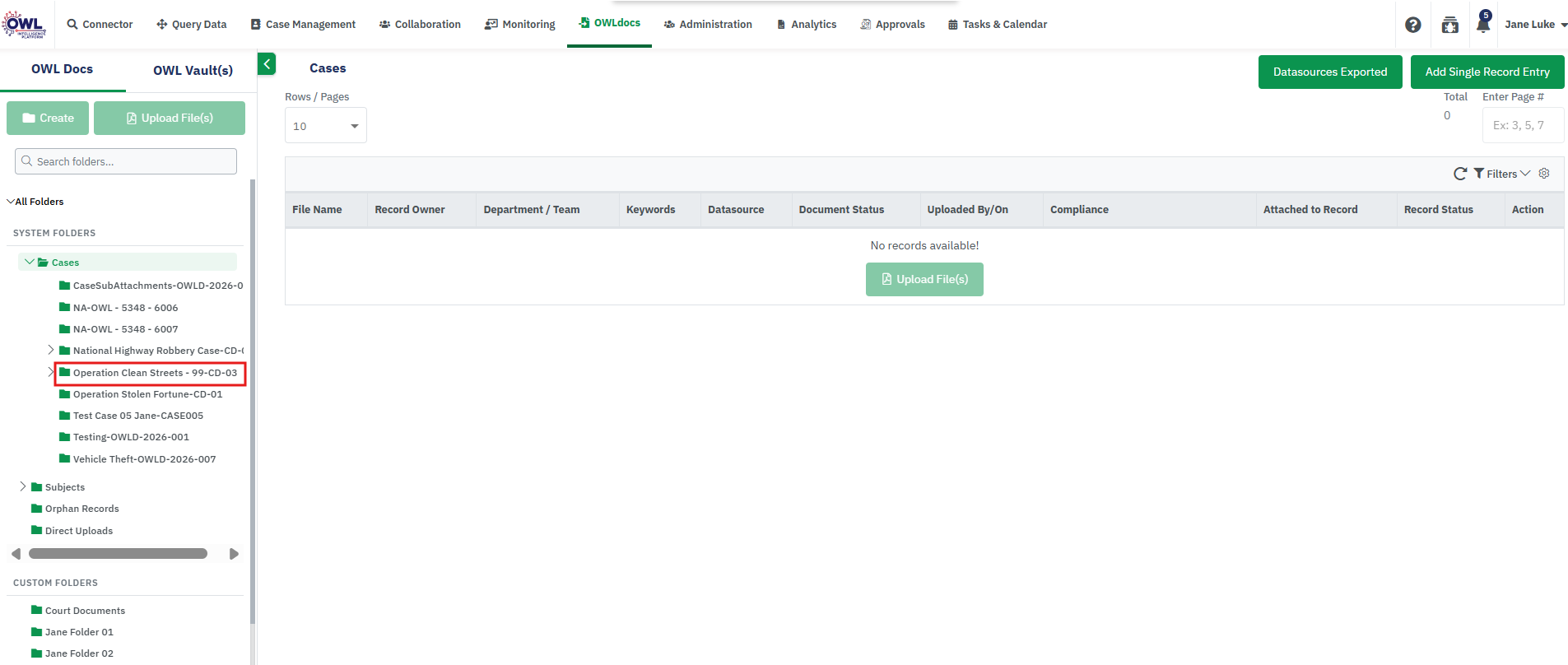Open table settings gear icon
Viewport: 1568px width, 665px height.
[1544, 173]
